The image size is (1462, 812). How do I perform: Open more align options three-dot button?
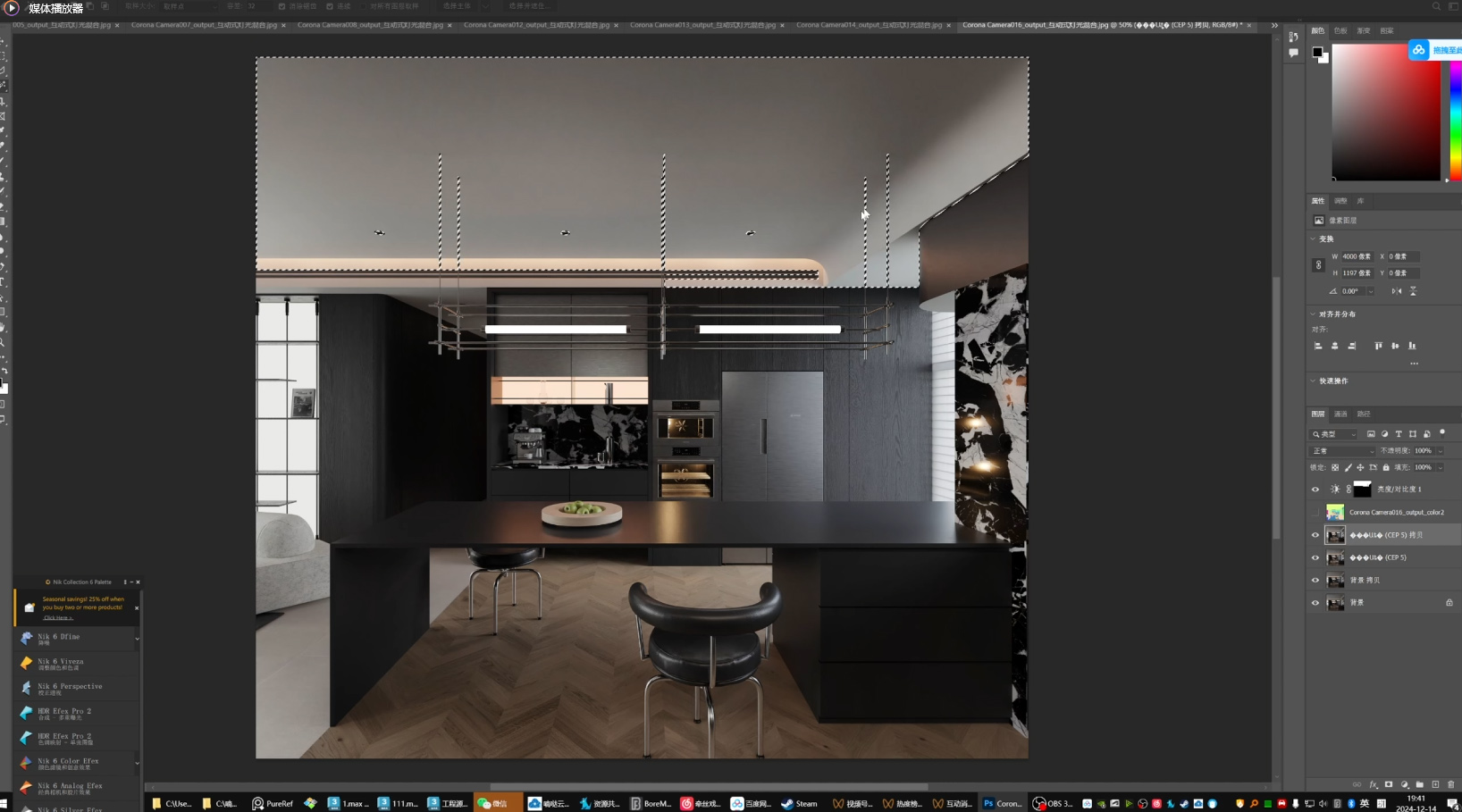tap(1414, 364)
